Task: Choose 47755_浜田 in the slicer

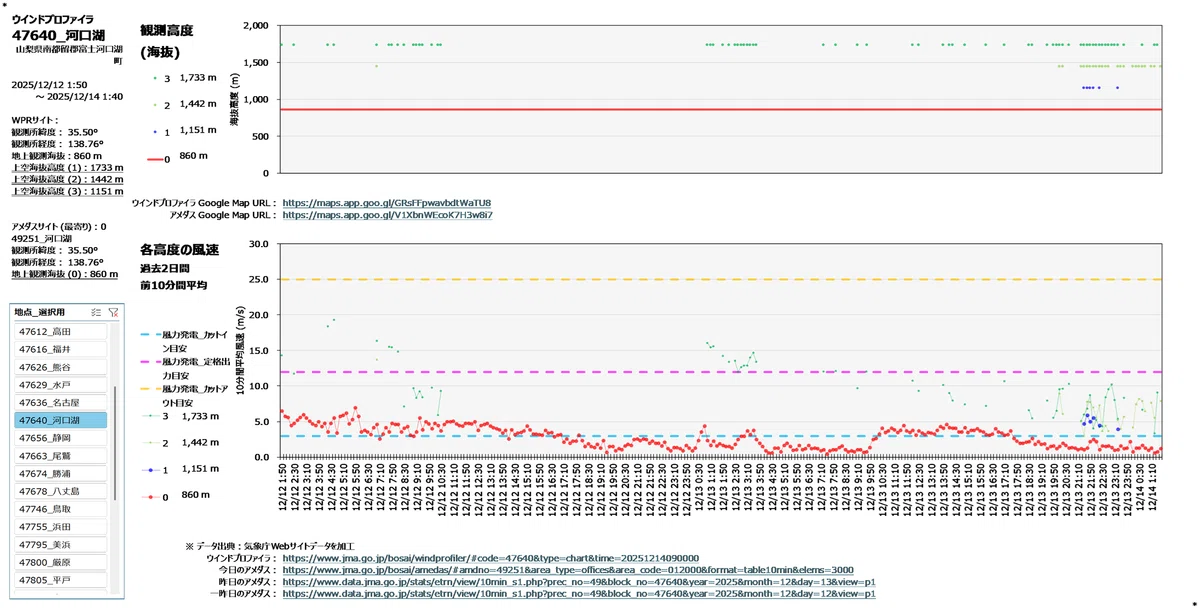Action: [61, 527]
